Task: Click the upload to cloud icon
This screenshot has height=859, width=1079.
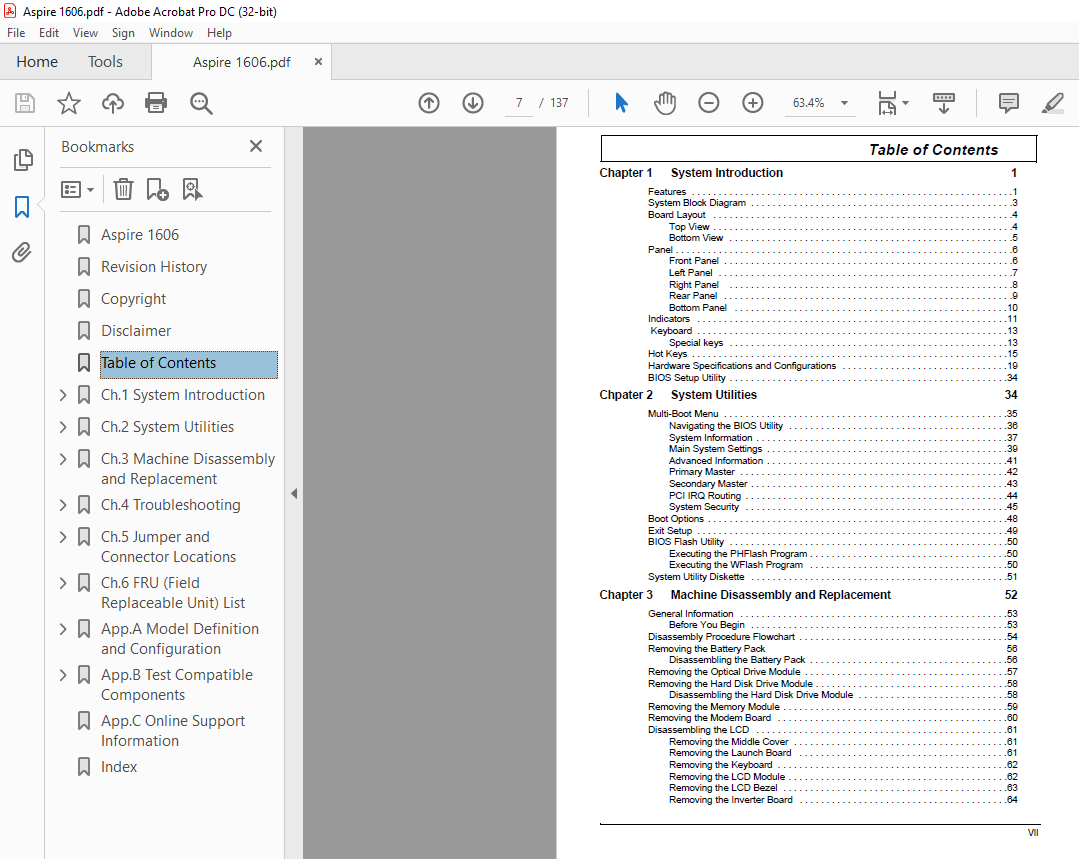Action: (x=113, y=103)
